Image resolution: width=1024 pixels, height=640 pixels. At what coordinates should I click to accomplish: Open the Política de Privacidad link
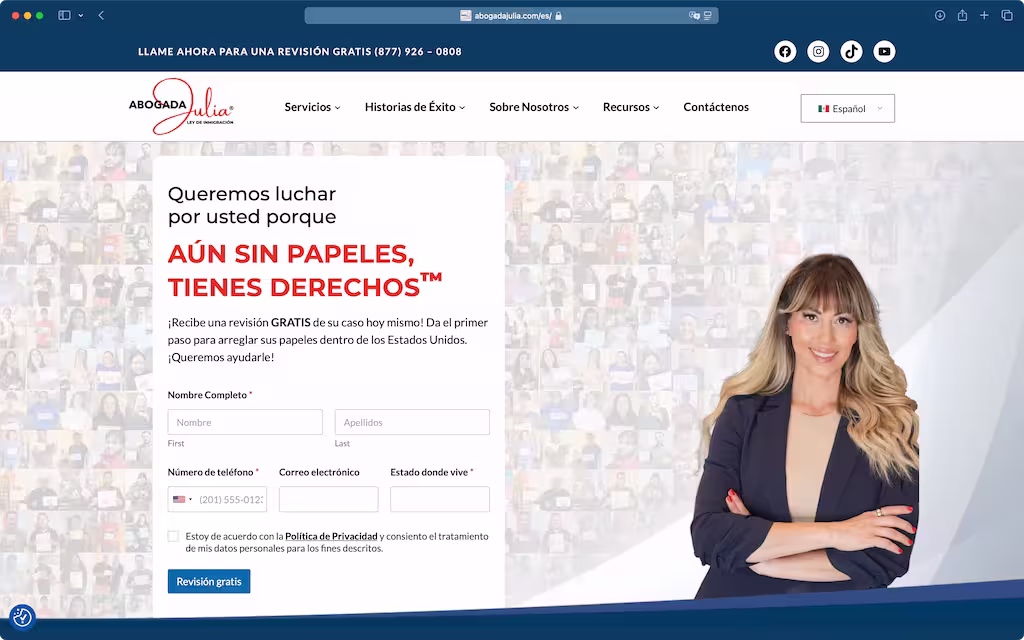tap(331, 536)
